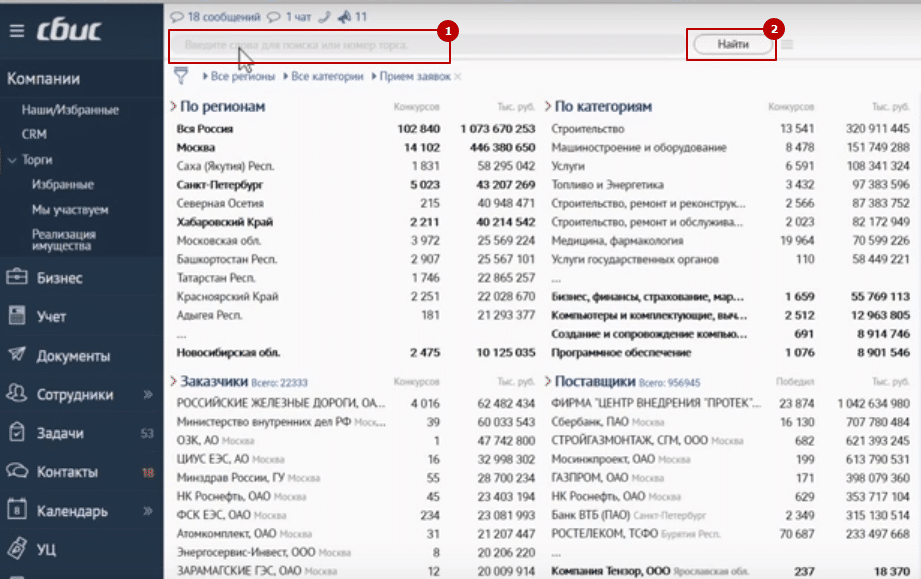This screenshot has width=921, height=579.
Task: Select the Вся Россия region row
Action: [355, 129]
